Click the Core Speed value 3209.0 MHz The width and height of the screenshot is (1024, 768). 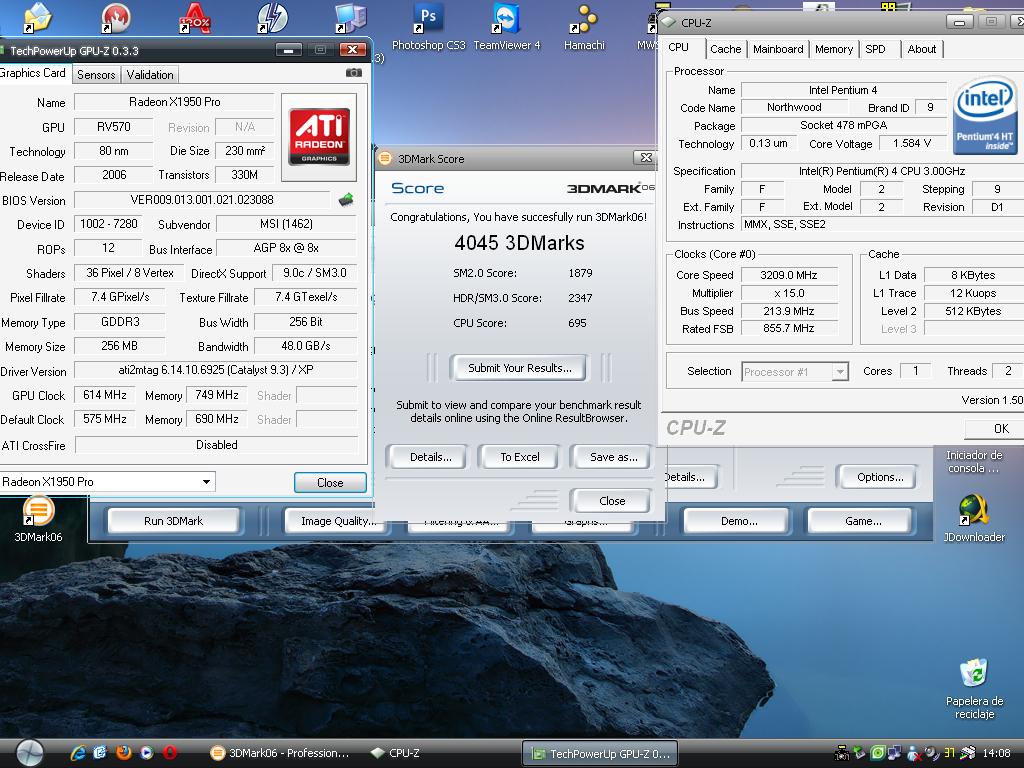point(788,275)
